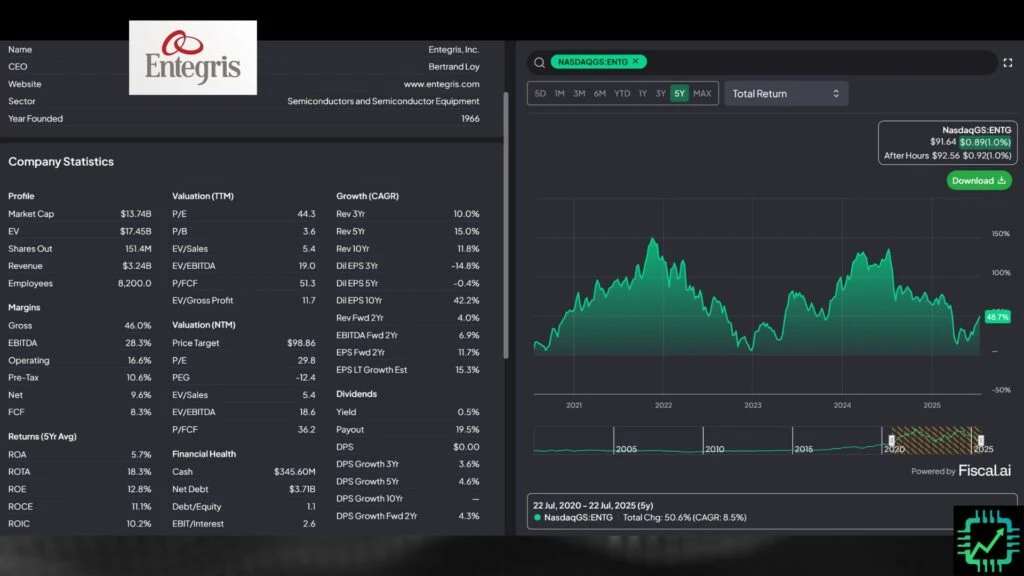Click the NasdaqGS:ENTG legend entry
The width and height of the screenshot is (1024, 576).
[573, 517]
